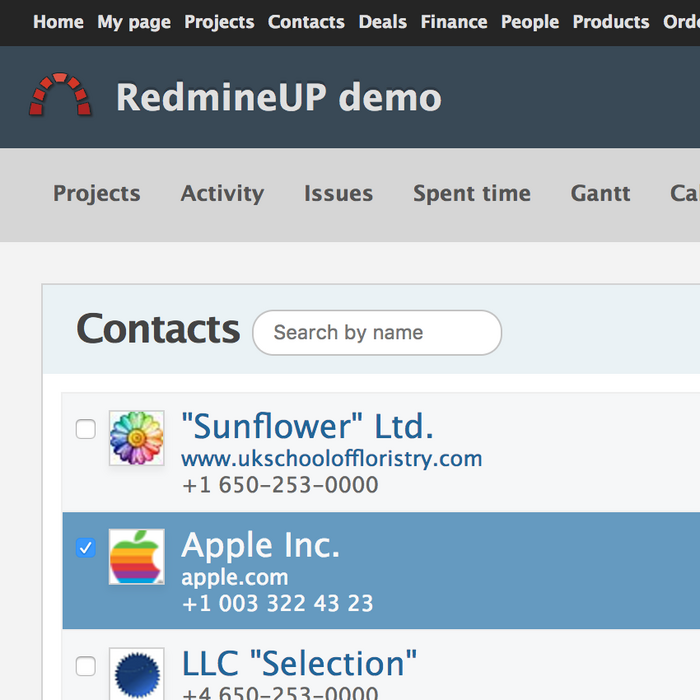The height and width of the screenshot is (700, 700).
Task: Switch to the Issues tab
Action: tap(338, 194)
